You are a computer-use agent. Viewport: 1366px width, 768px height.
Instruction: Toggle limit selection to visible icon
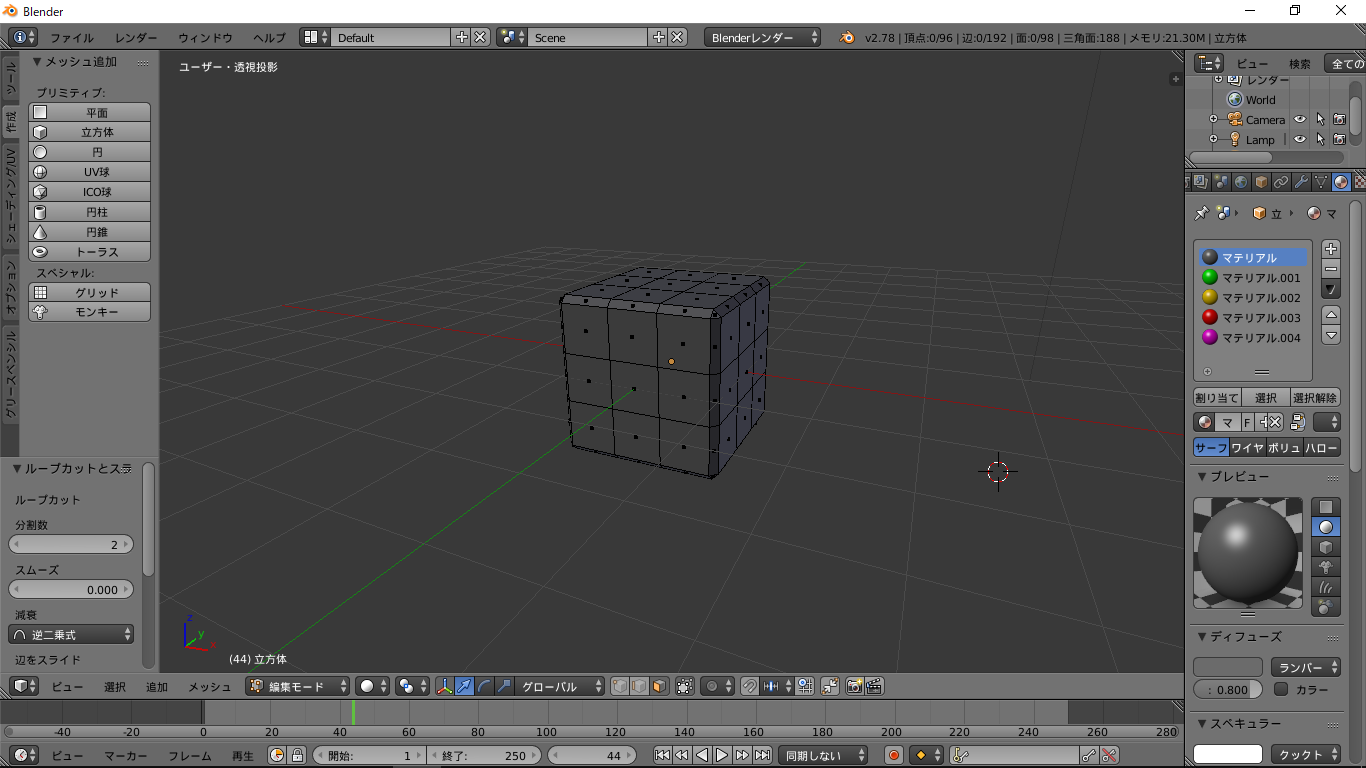point(684,686)
